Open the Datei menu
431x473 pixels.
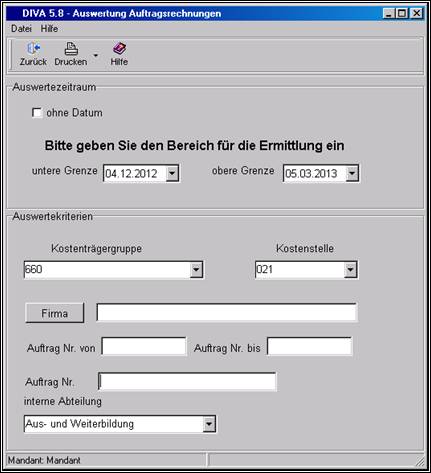coord(21,29)
